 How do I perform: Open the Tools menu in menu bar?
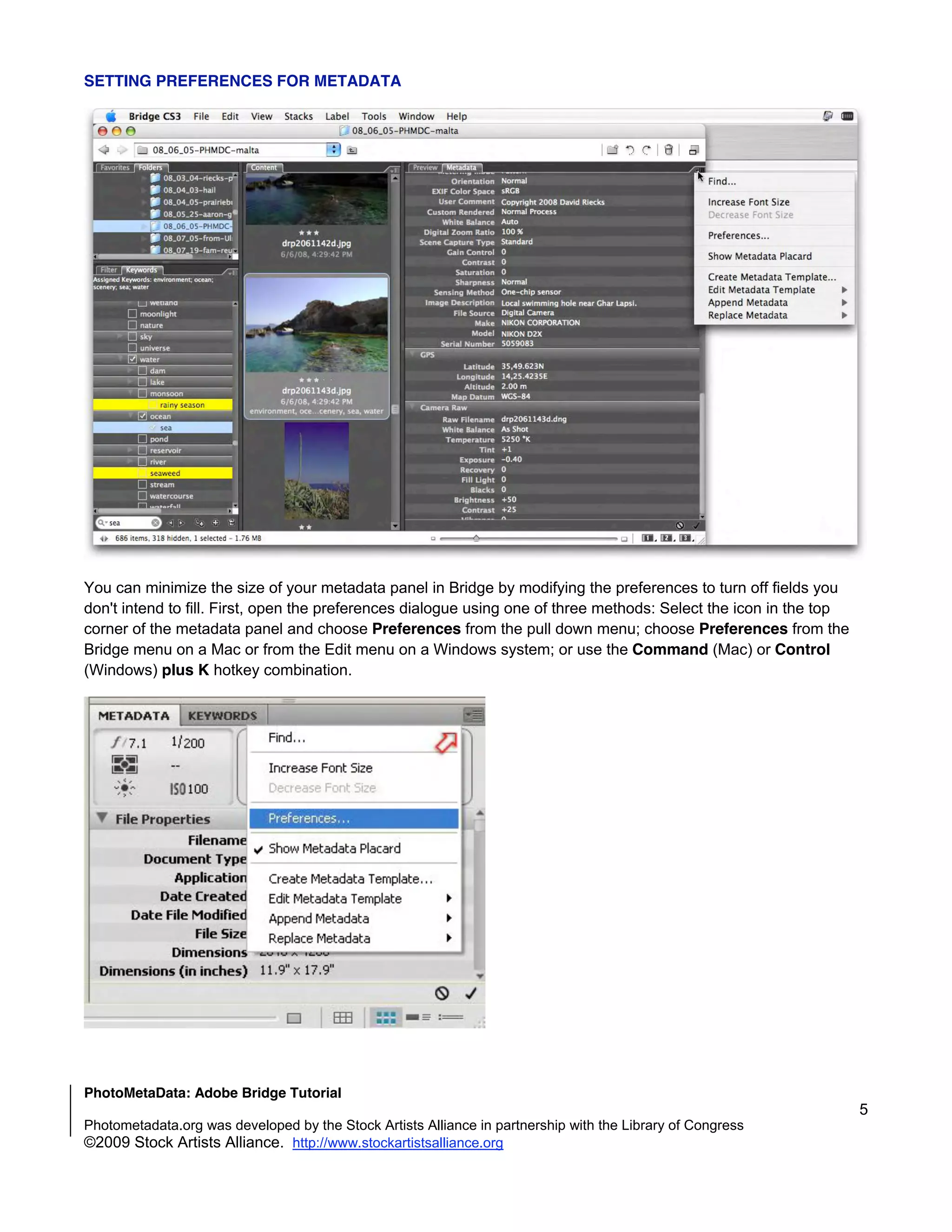(374, 116)
